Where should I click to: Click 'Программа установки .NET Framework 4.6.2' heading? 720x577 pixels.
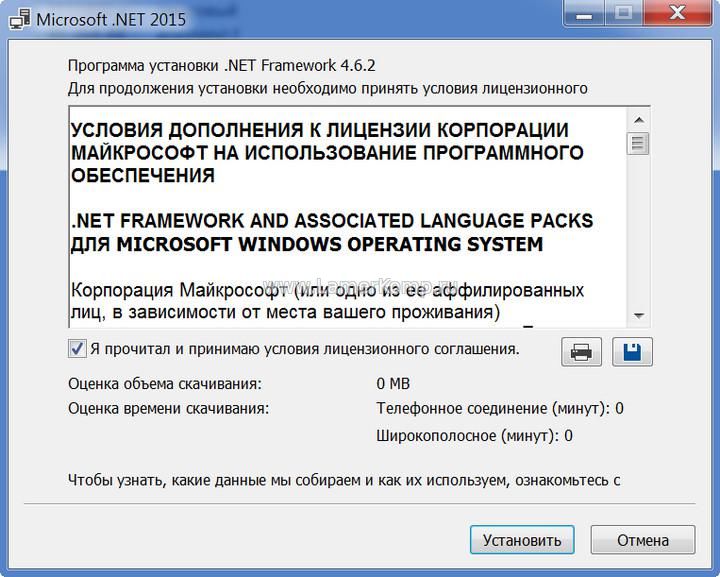222,66
